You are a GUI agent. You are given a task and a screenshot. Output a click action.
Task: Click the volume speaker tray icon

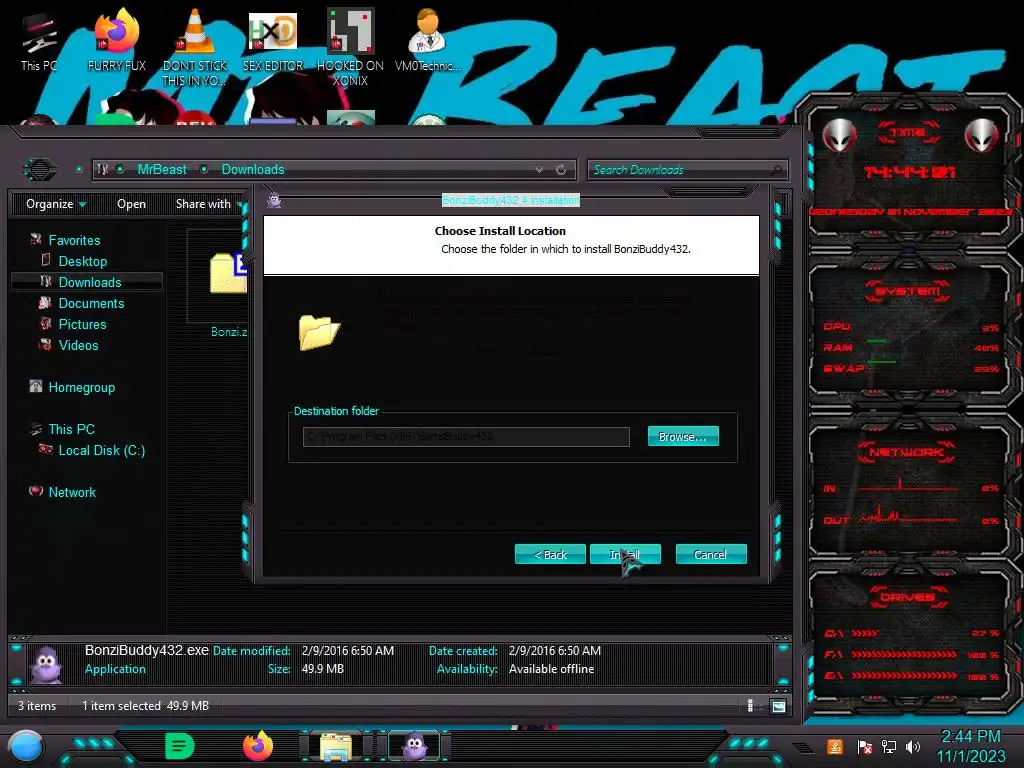913,746
